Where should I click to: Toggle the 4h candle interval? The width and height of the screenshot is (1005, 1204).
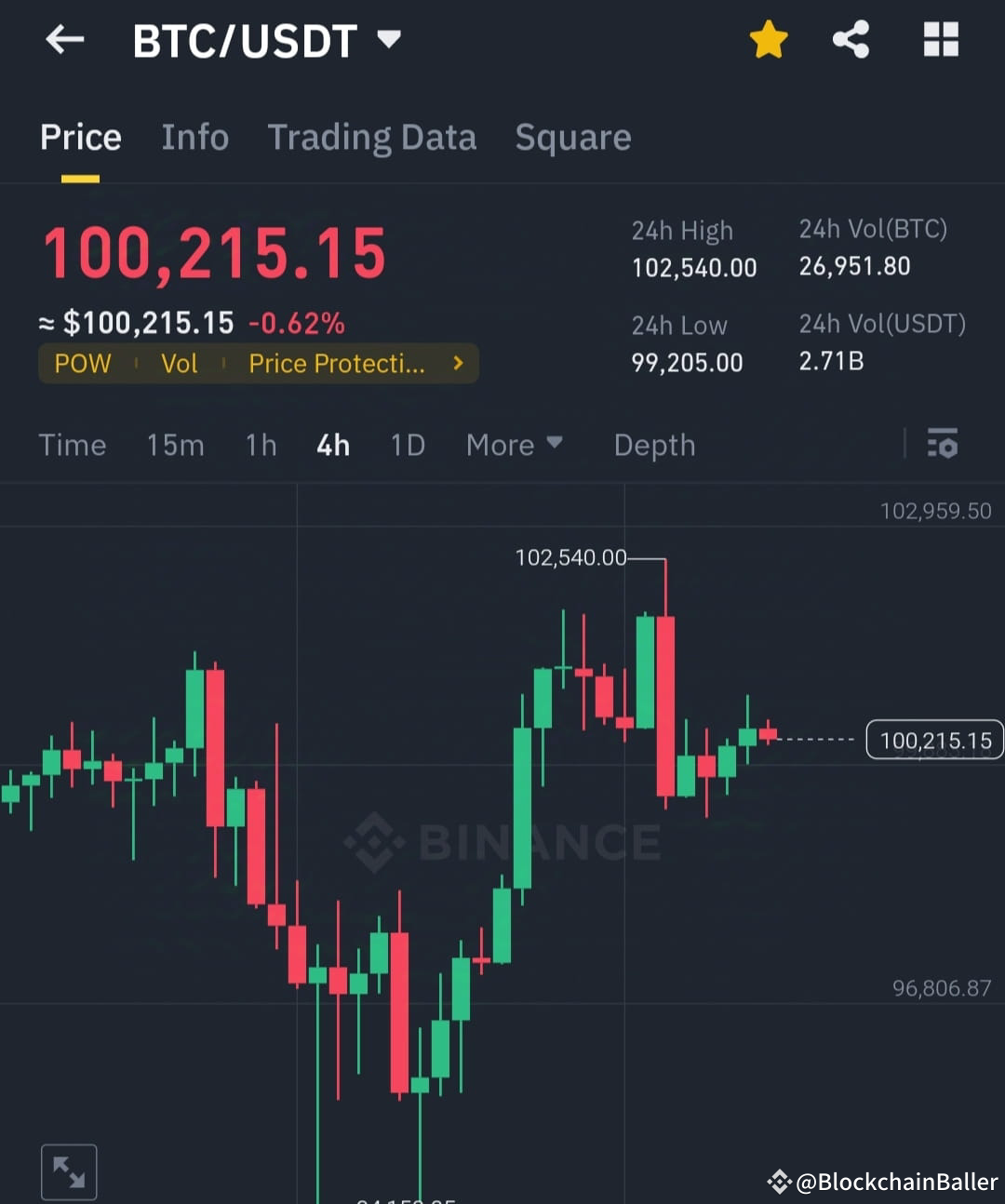(332, 445)
